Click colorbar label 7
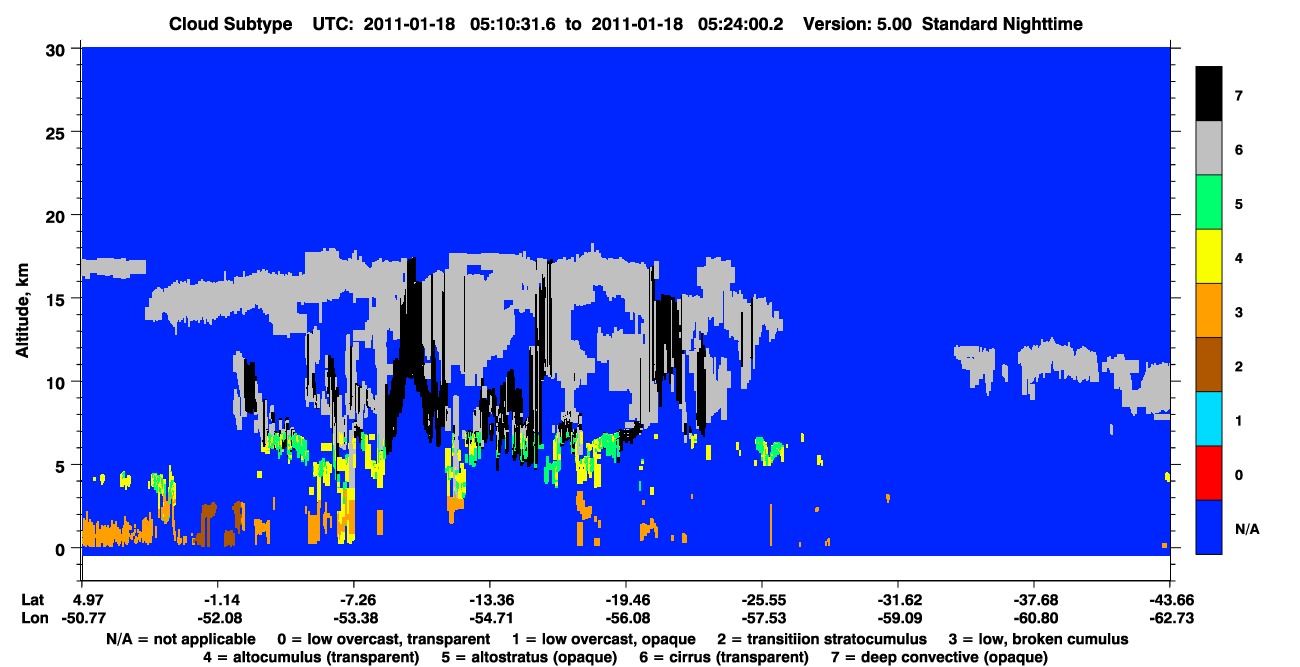Viewport: 1300px width, 667px height. click(1241, 96)
